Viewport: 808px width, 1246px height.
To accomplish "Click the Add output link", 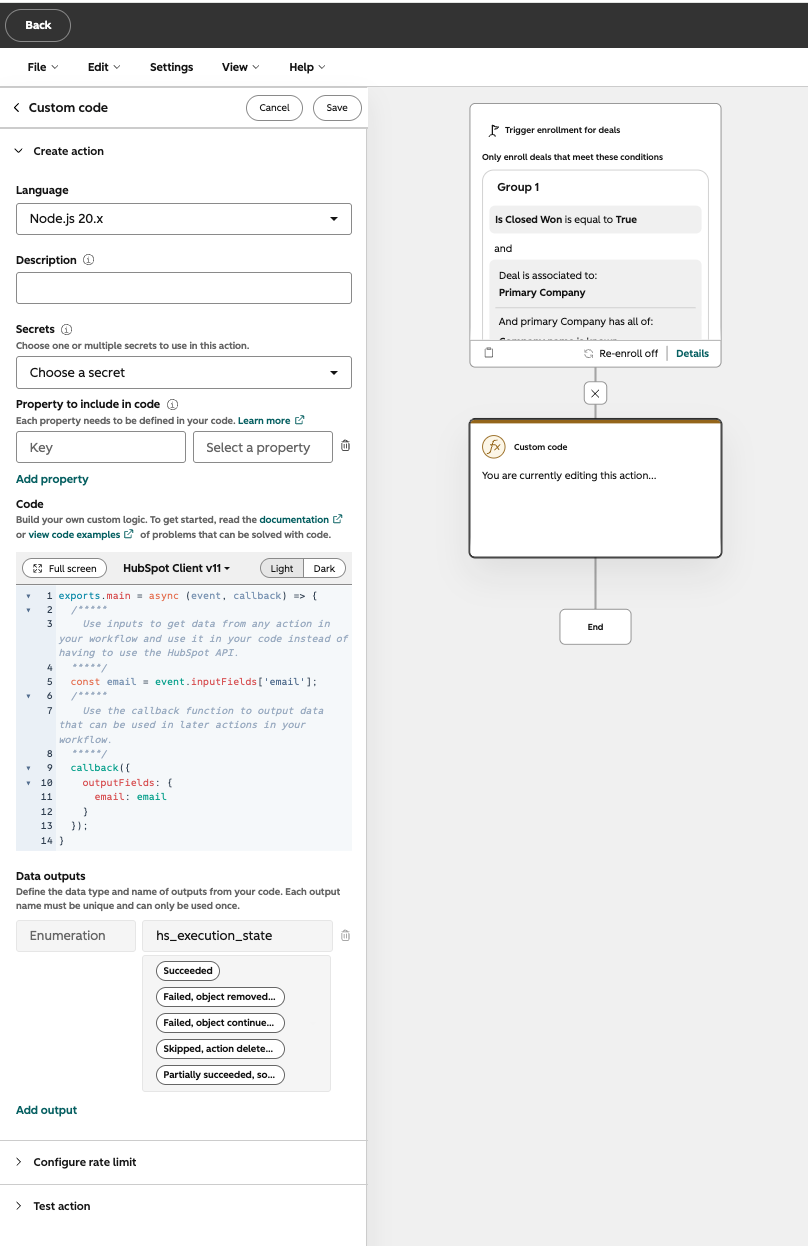I will (46, 1110).
